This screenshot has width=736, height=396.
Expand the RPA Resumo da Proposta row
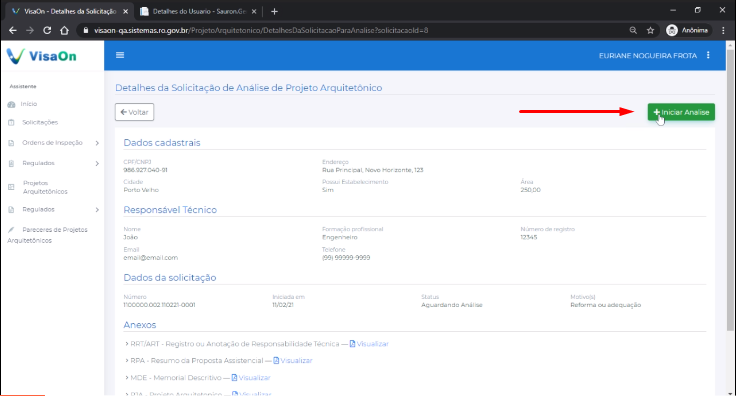pyautogui.click(x=127, y=361)
